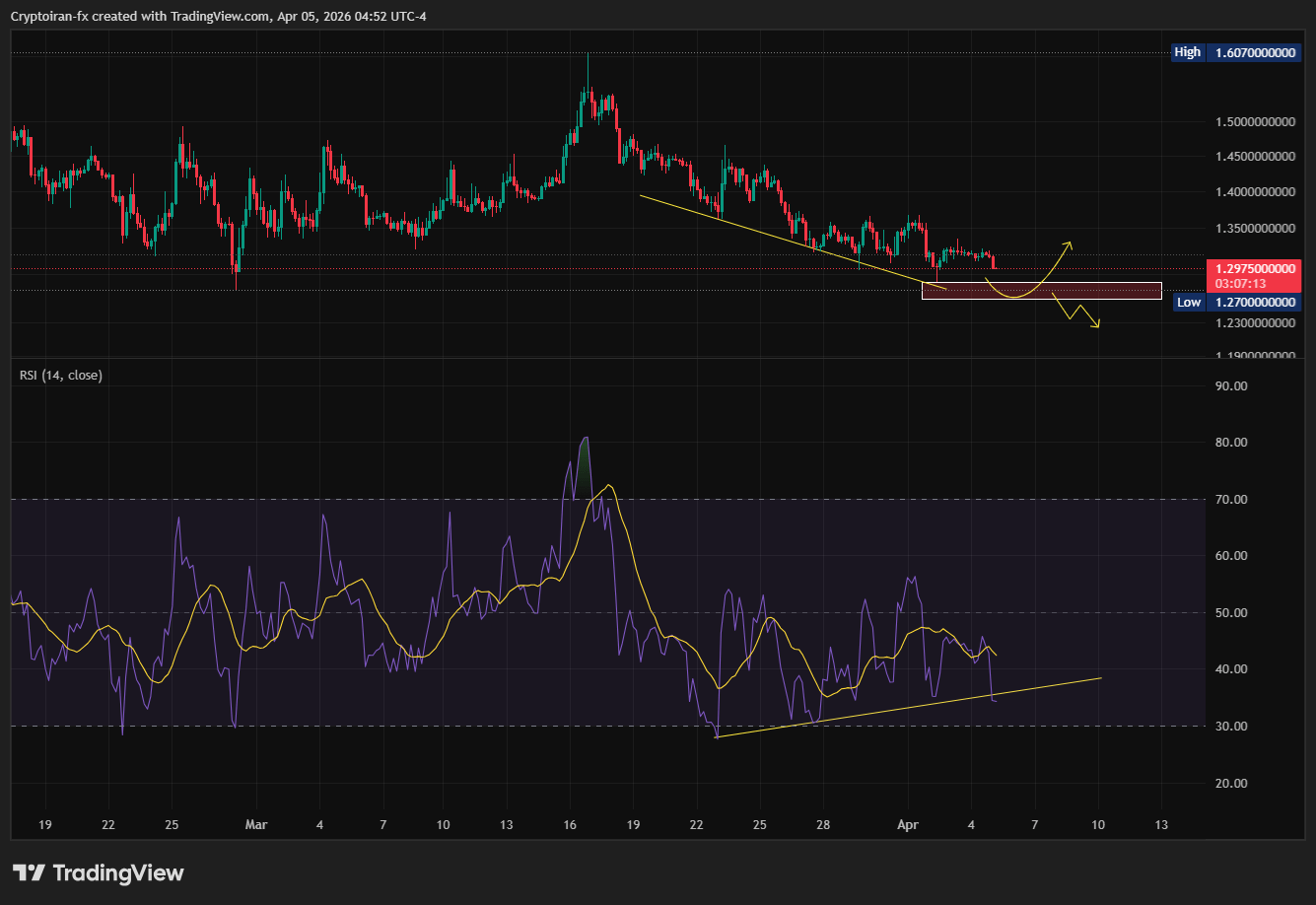Click the yellow downward zigzag arrow
Image resolution: width=1316 pixels, height=905 pixels.
click(1077, 313)
